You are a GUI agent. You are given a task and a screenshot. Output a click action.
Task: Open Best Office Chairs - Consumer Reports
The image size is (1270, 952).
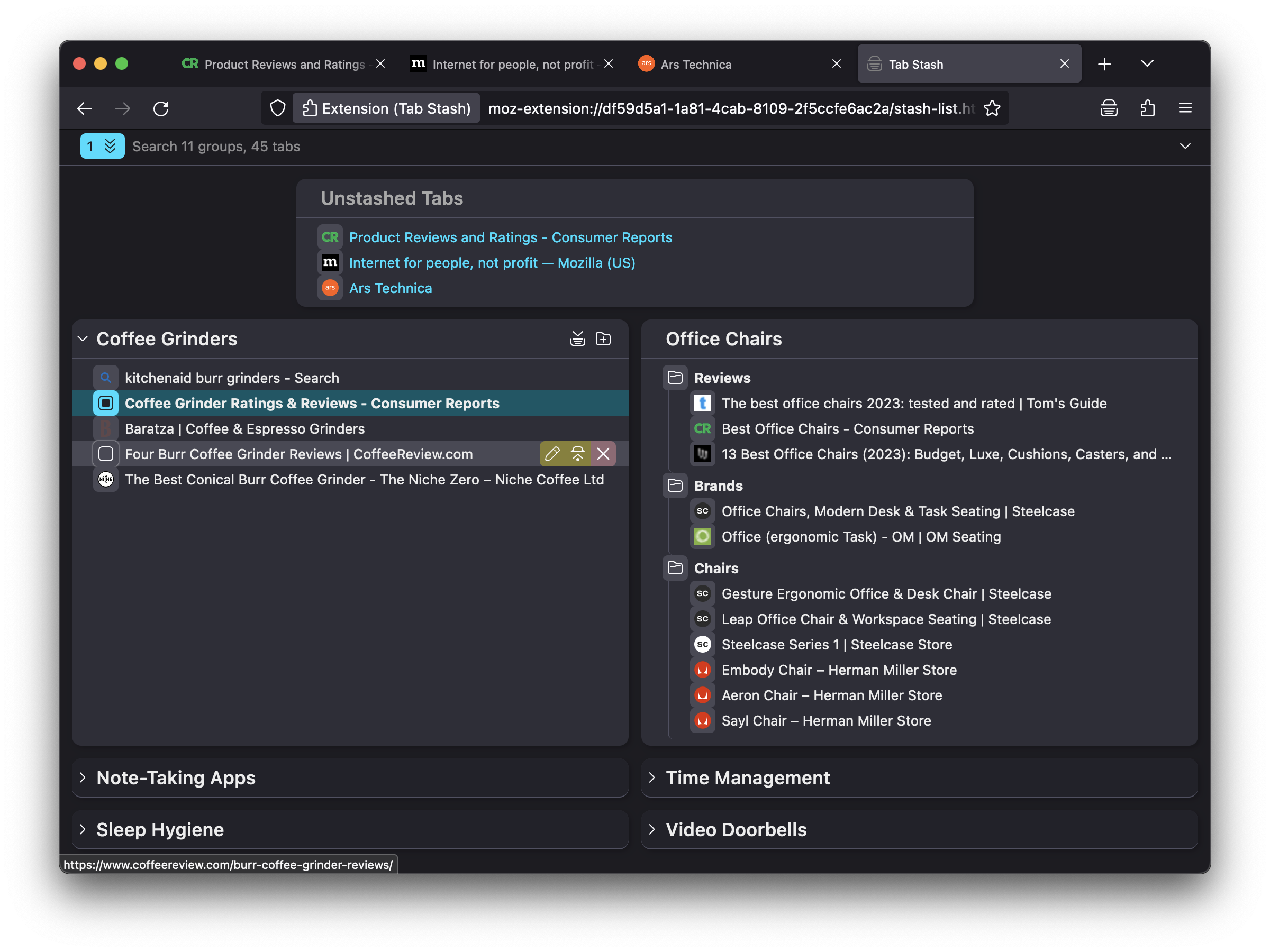click(x=847, y=428)
